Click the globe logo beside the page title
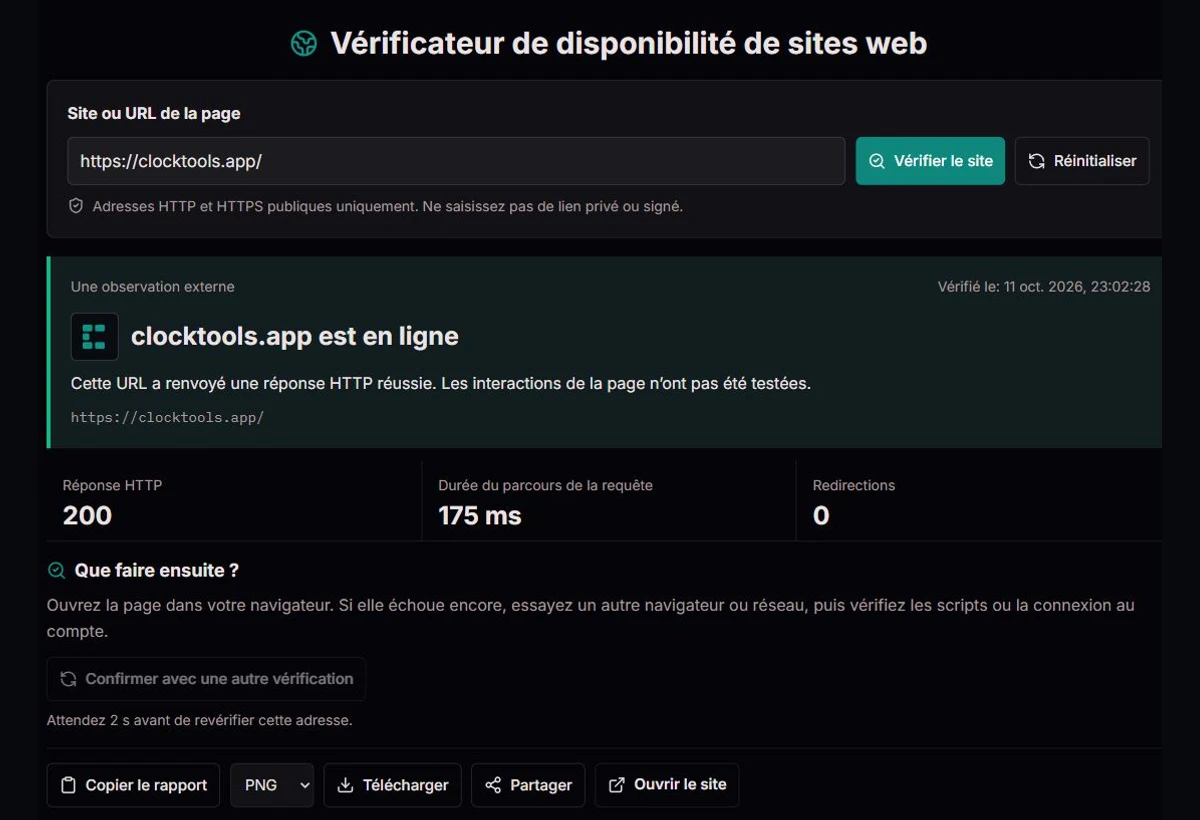 pyautogui.click(x=304, y=44)
